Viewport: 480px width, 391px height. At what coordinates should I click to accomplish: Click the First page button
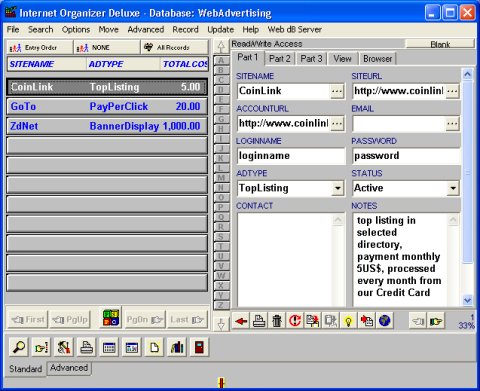click(x=28, y=320)
